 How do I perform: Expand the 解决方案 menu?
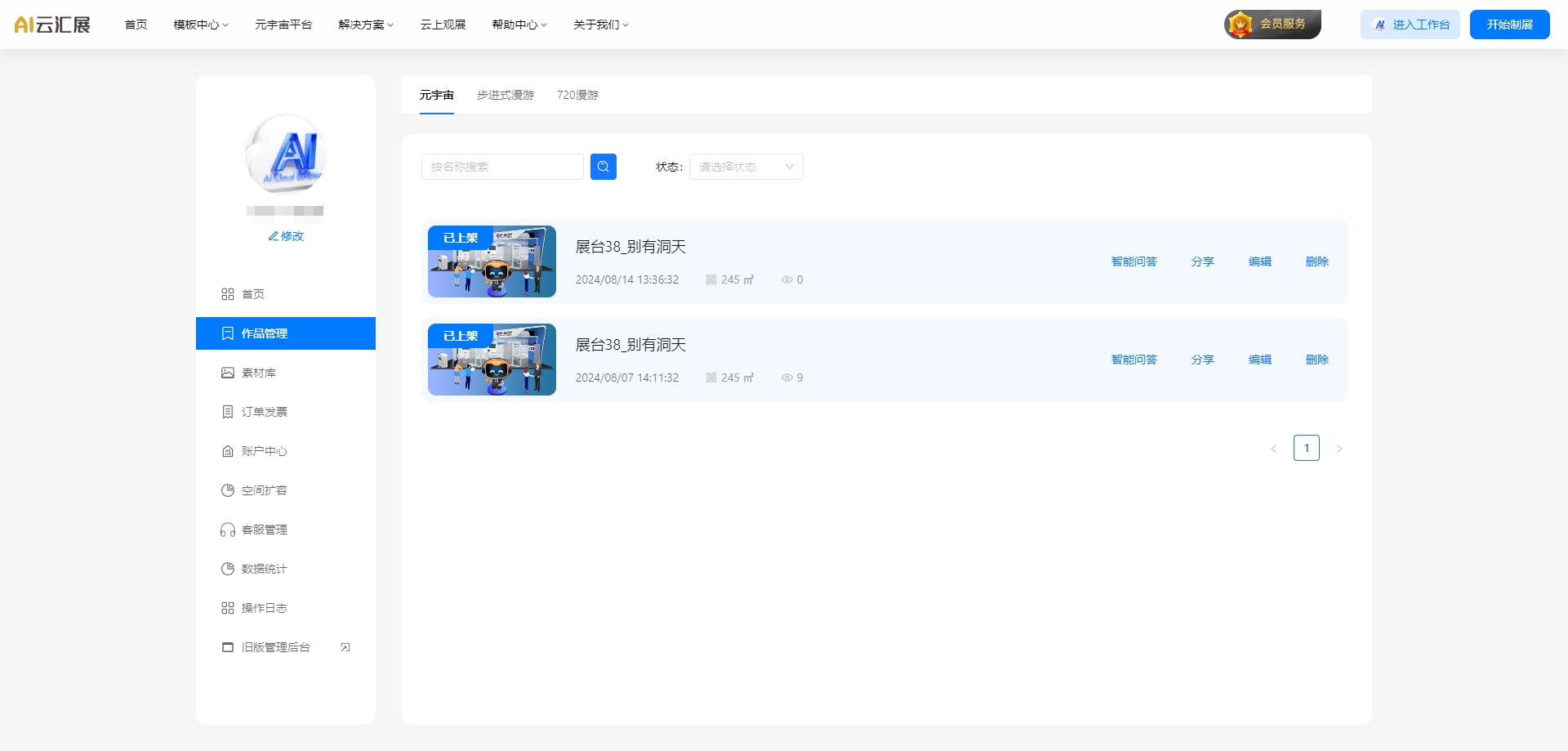point(364,25)
